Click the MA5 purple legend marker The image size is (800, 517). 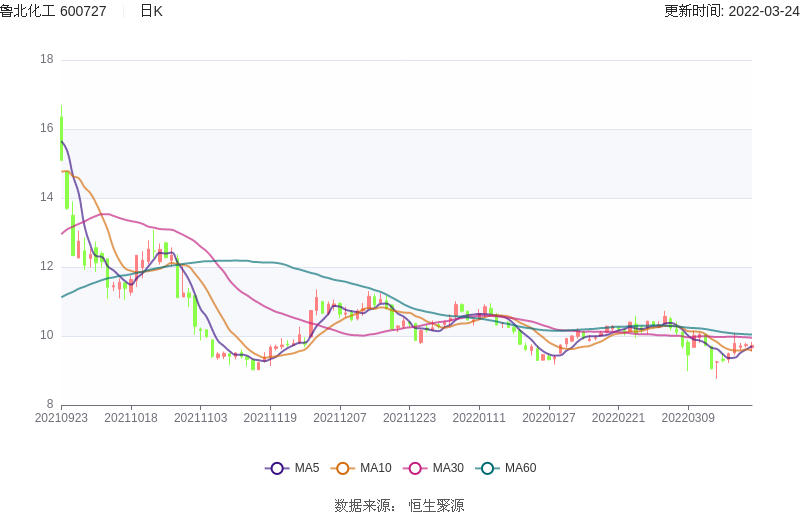click(x=277, y=468)
